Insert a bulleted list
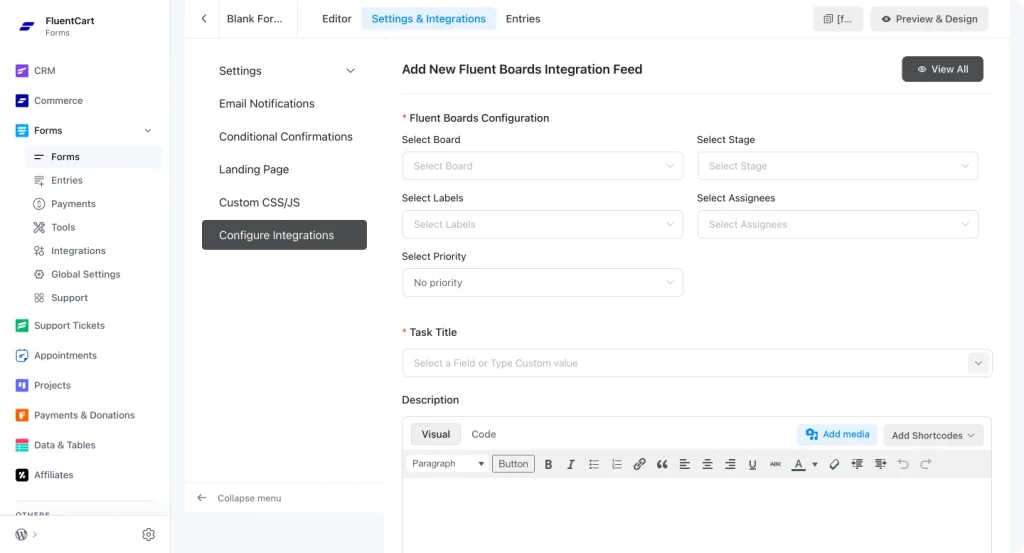 point(594,464)
